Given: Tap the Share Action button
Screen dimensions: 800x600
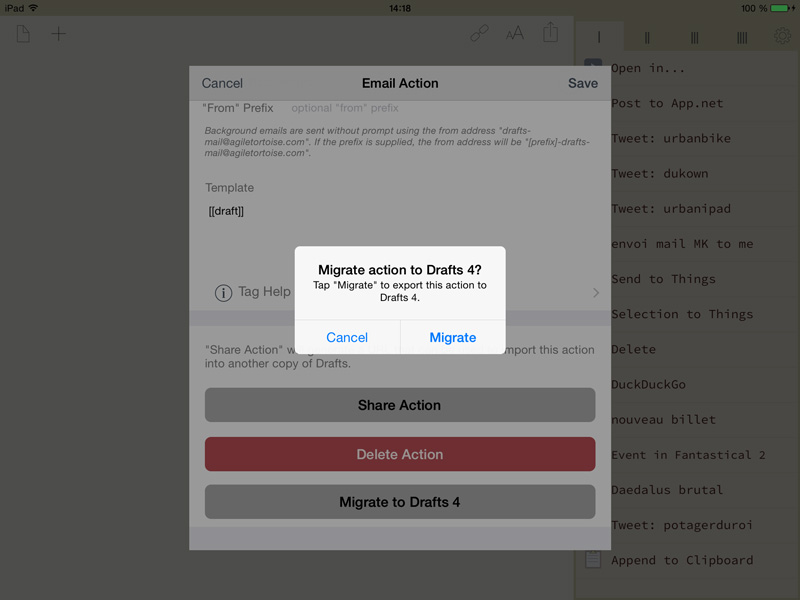Looking at the screenshot, I should point(400,405).
